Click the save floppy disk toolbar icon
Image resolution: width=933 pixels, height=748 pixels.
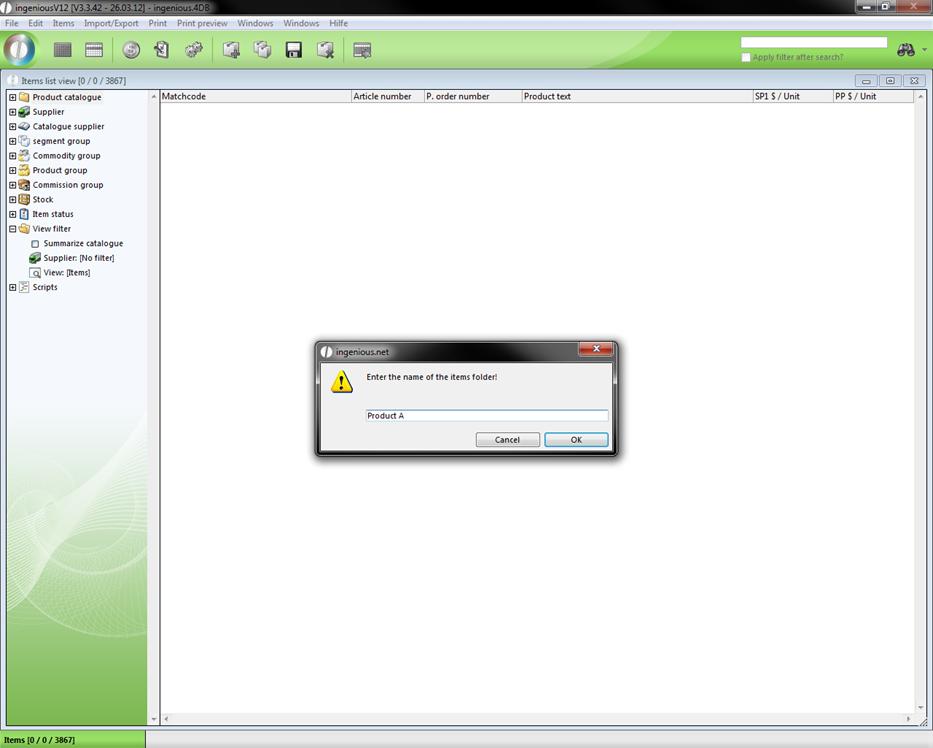point(294,50)
